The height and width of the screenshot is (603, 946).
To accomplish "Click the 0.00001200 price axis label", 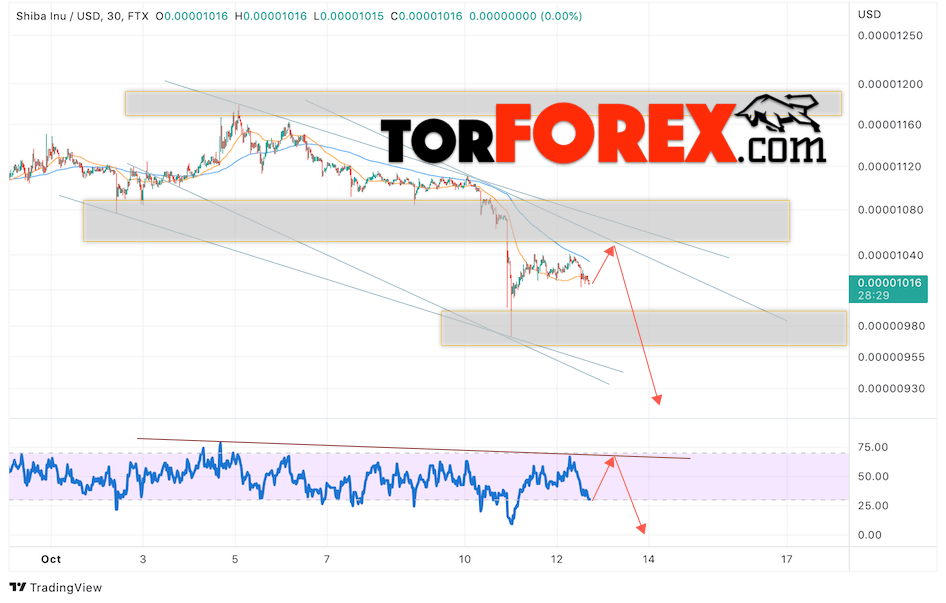I will pos(890,85).
